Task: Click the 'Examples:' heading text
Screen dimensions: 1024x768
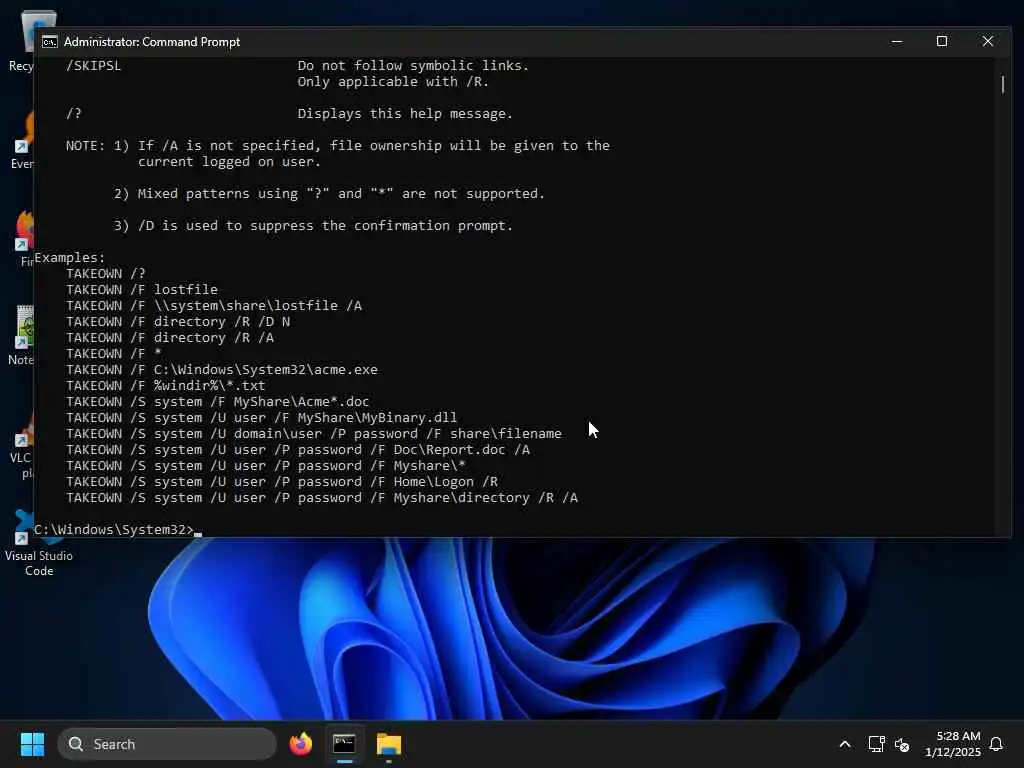Action: click(69, 257)
